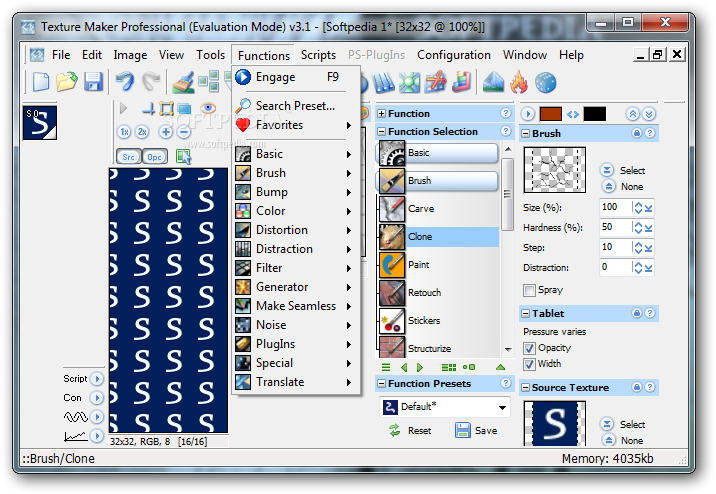Click the Hardness (%) input field

pyautogui.click(x=615, y=227)
